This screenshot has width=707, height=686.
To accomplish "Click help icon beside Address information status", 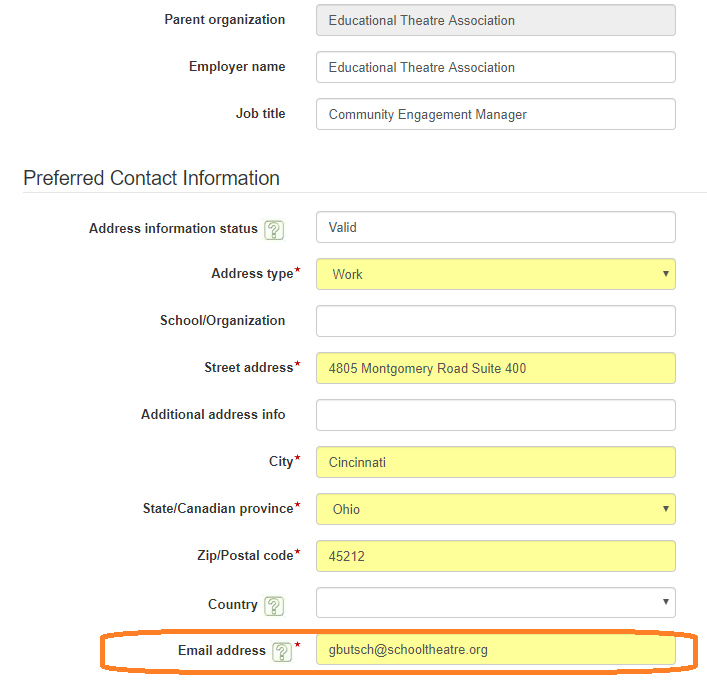I will pos(274,229).
